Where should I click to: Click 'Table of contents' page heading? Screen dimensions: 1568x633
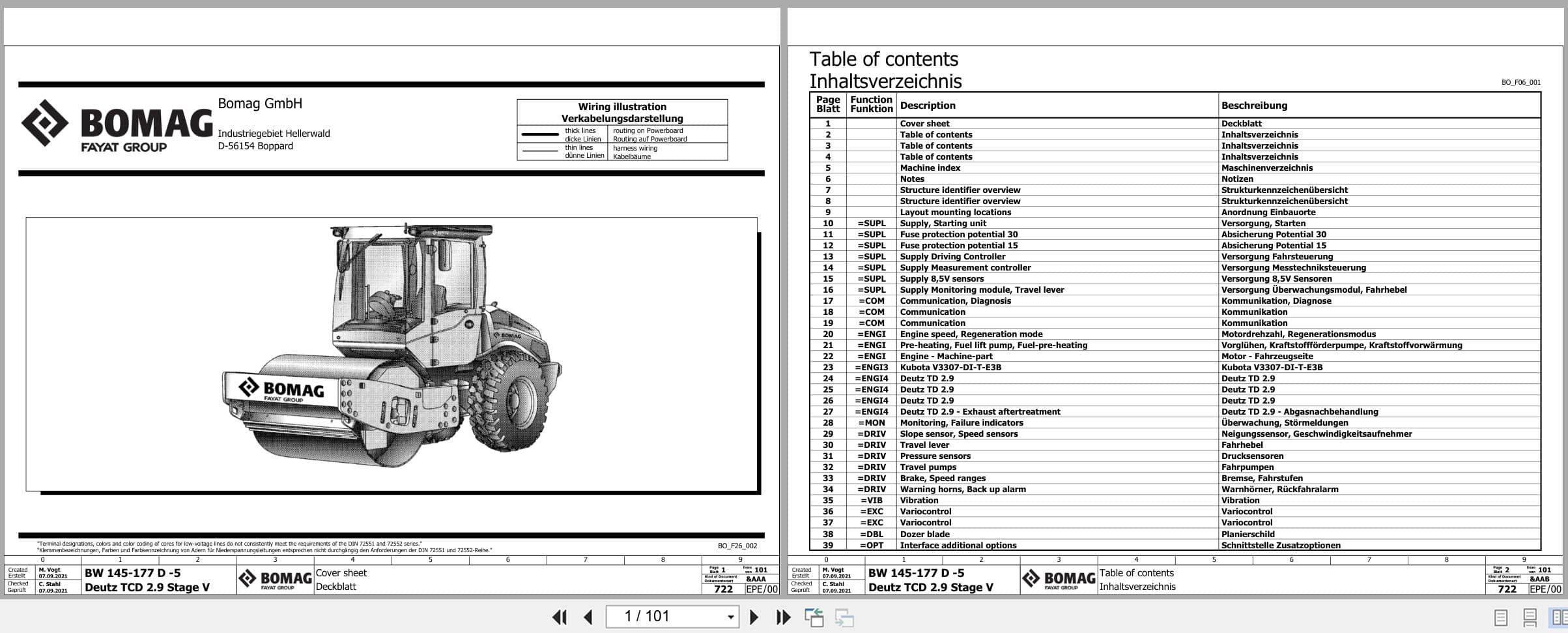pos(883,59)
